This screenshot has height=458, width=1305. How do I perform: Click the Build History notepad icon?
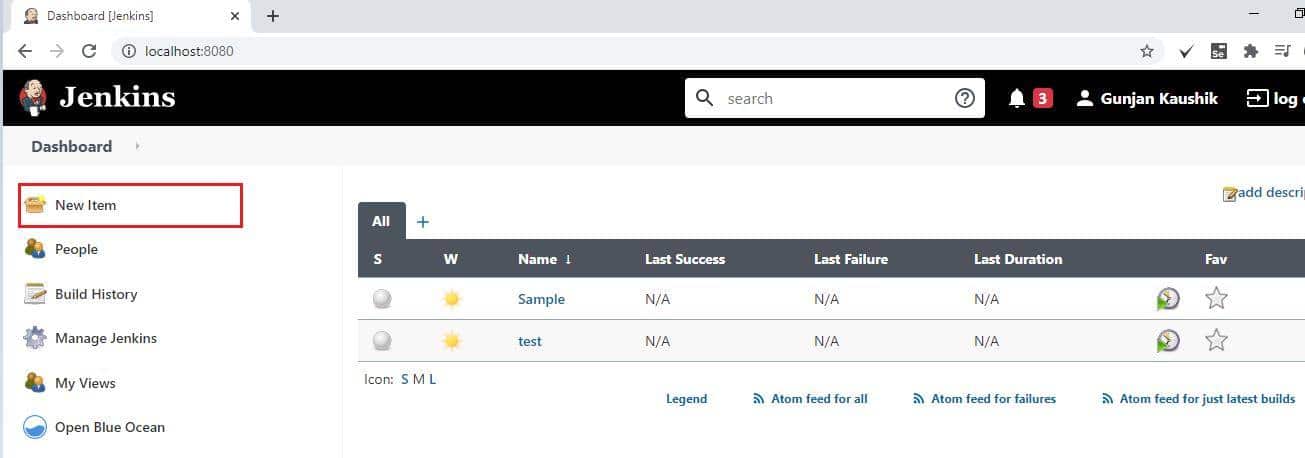pyautogui.click(x=35, y=294)
